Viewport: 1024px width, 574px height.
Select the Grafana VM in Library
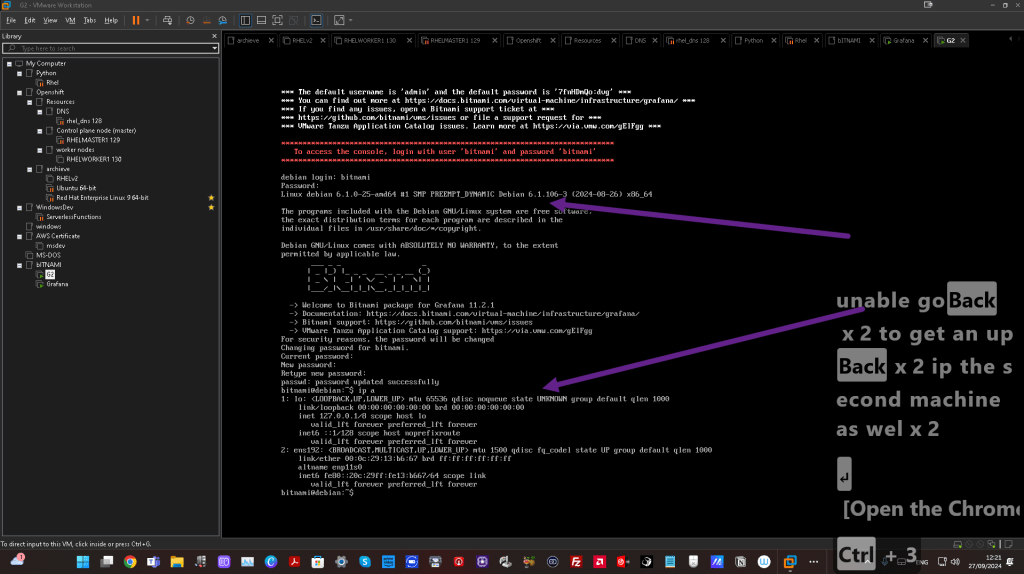57,284
